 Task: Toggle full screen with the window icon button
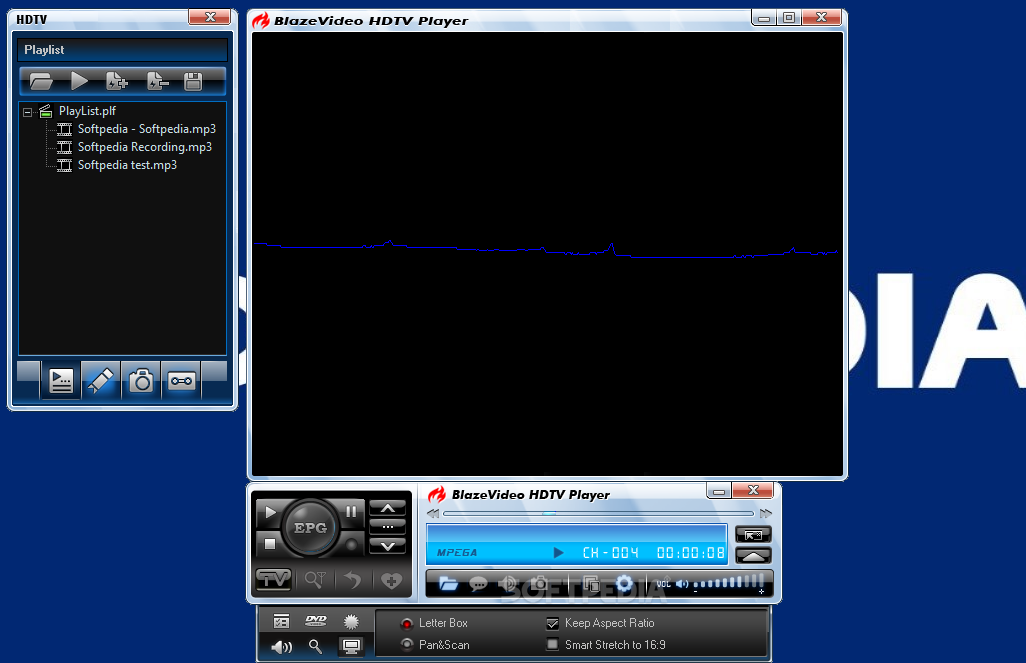click(x=753, y=535)
